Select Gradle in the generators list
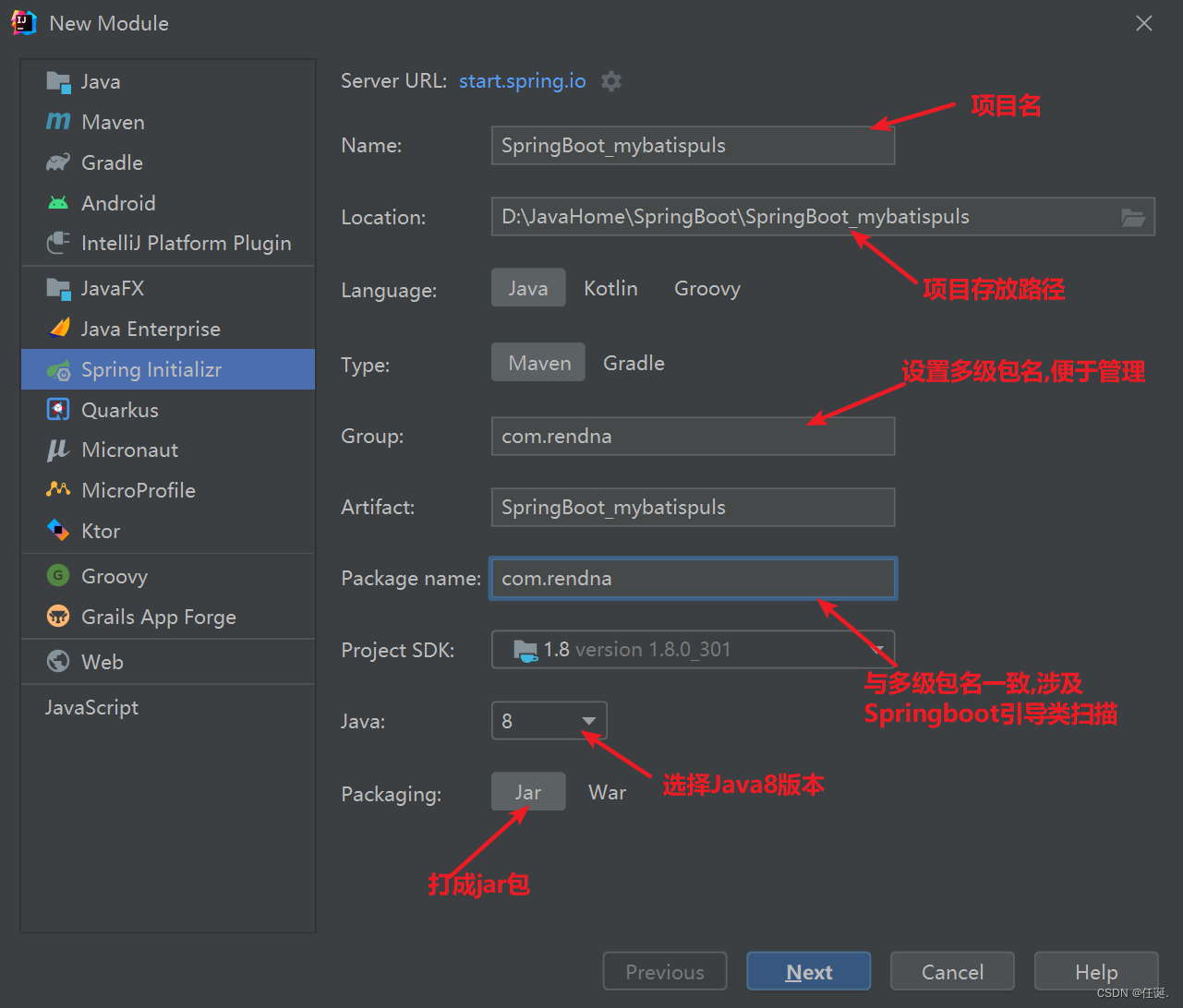The image size is (1183, 1008). [x=168, y=162]
